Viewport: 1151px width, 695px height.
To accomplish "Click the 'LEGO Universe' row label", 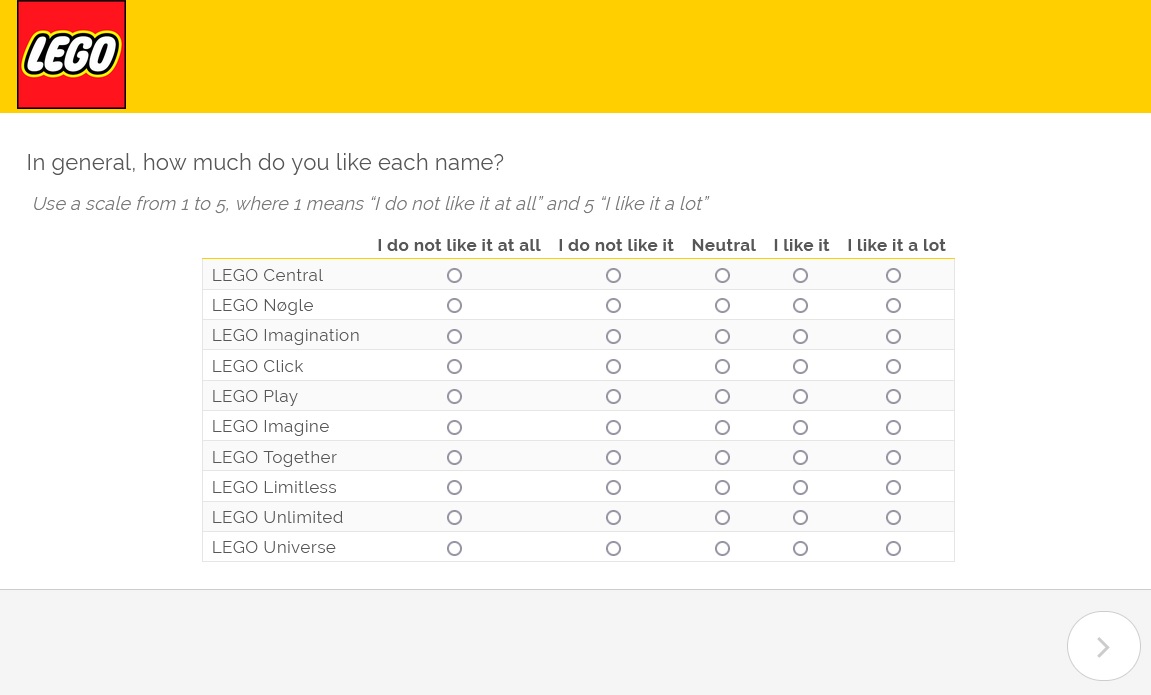I will coord(274,547).
